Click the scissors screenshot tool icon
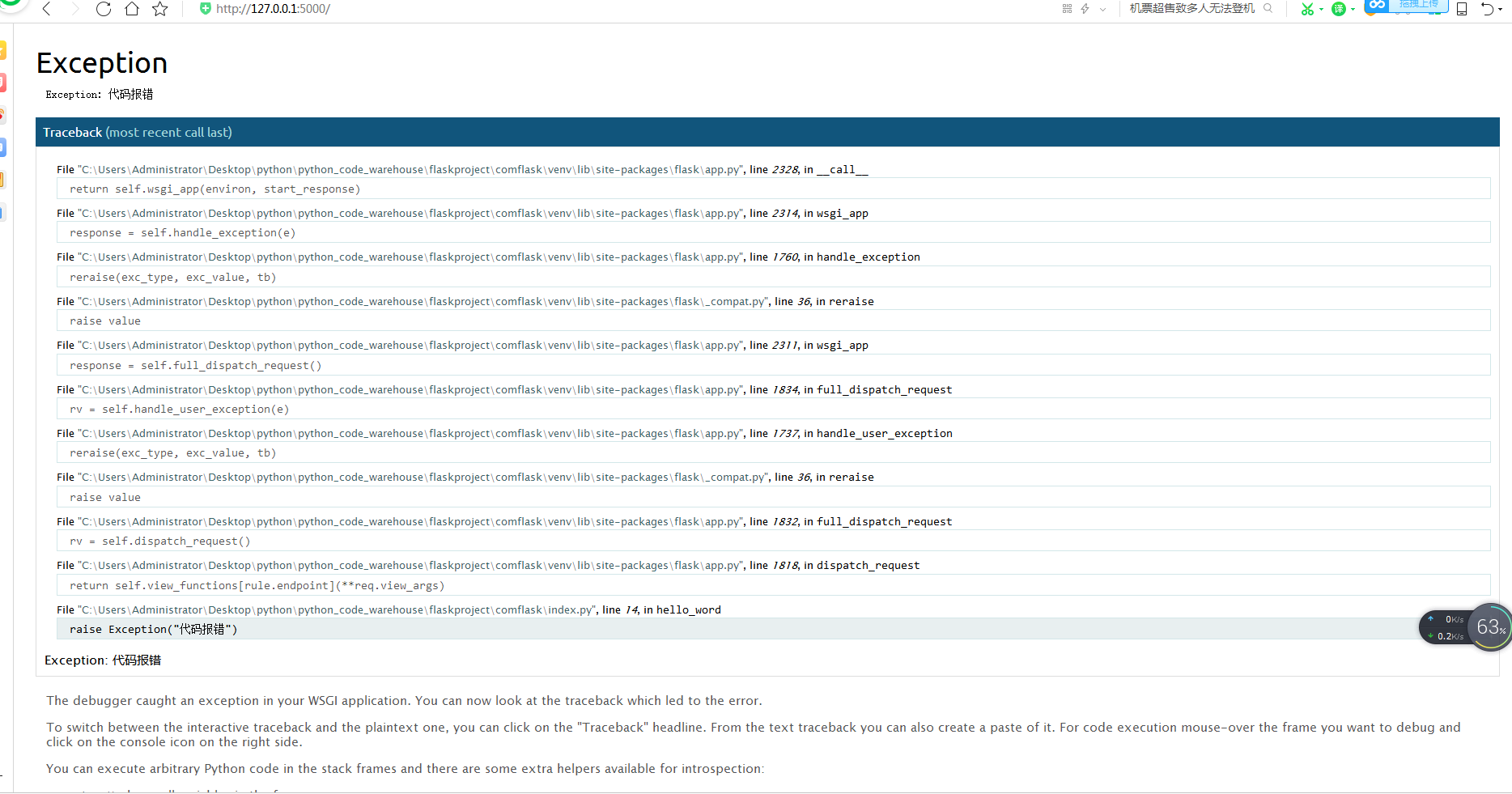The image size is (1512, 794). (1309, 9)
